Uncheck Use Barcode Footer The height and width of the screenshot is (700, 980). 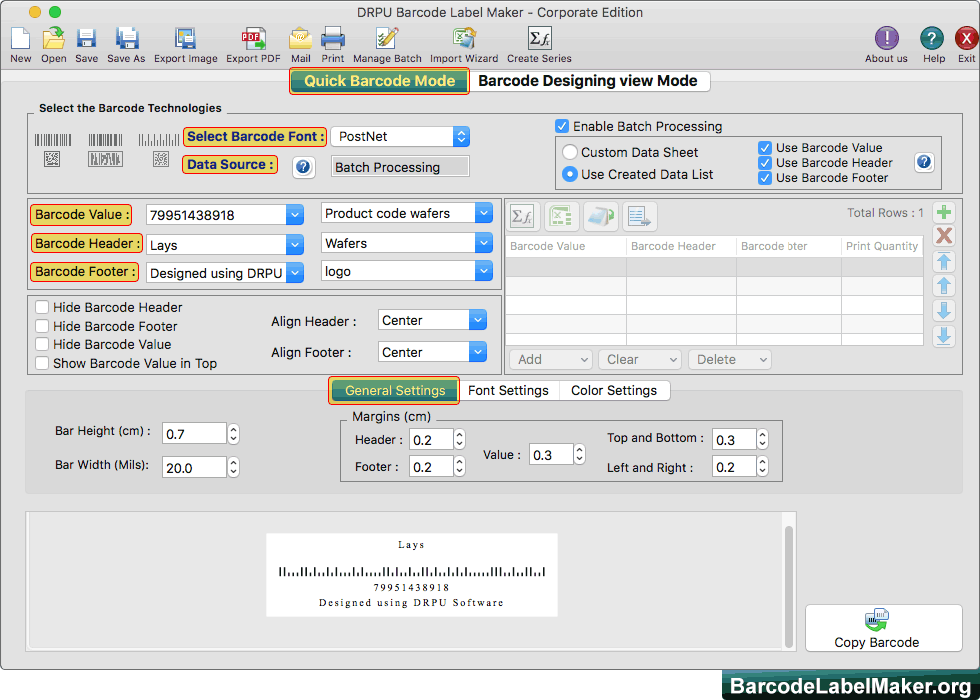tap(764, 178)
